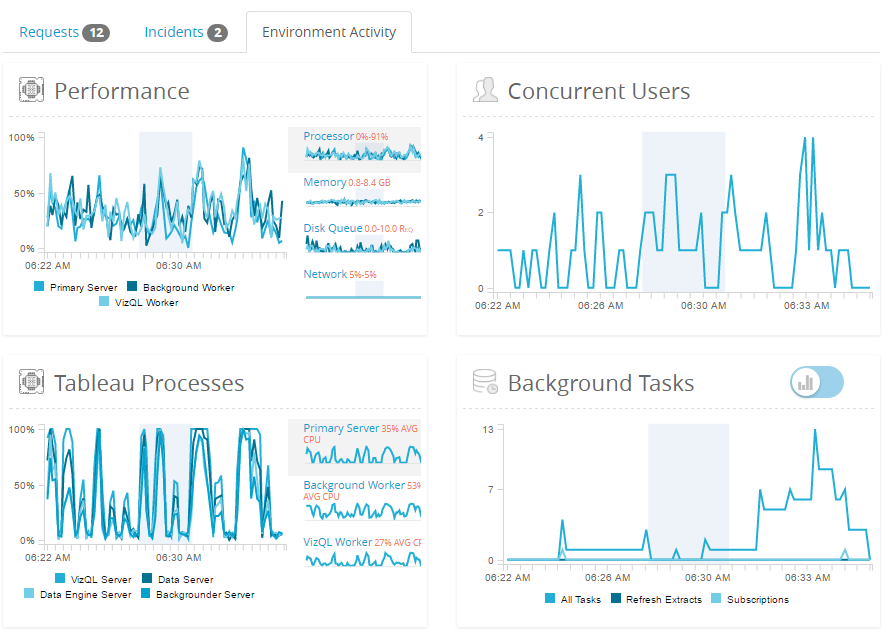Click the Concurrent Users people icon

(x=485, y=90)
